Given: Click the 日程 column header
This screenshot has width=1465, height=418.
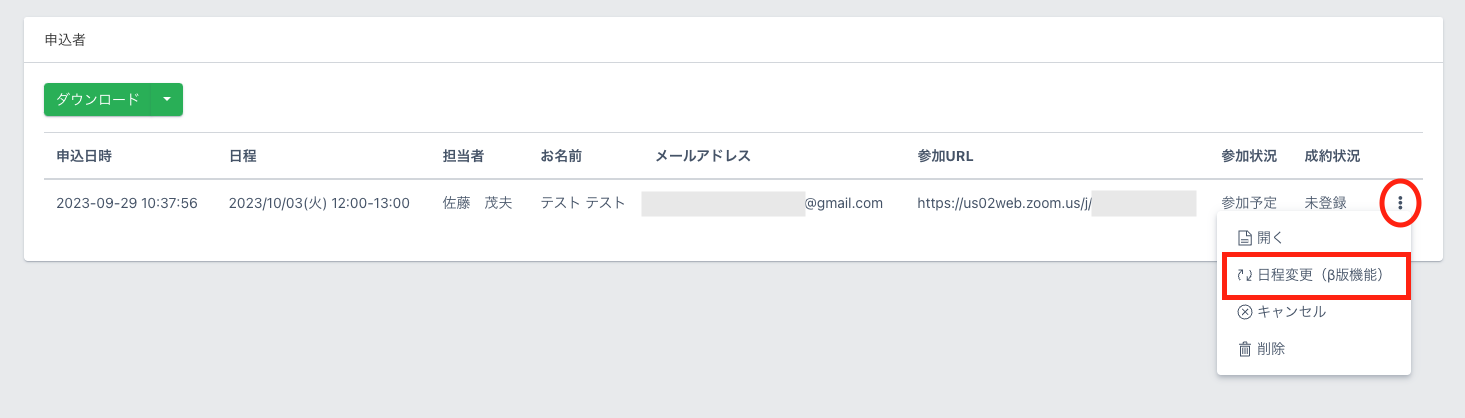Looking at the screenshot, I should tap(243, 156).
